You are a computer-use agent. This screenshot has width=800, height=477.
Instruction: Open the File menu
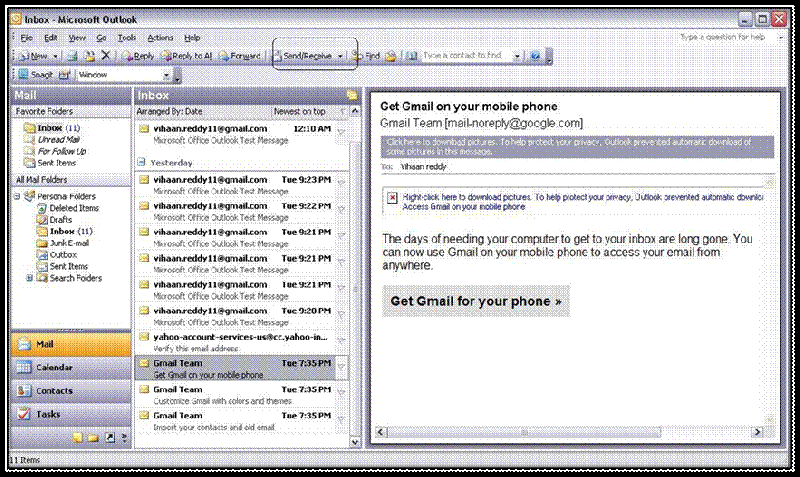26,38
